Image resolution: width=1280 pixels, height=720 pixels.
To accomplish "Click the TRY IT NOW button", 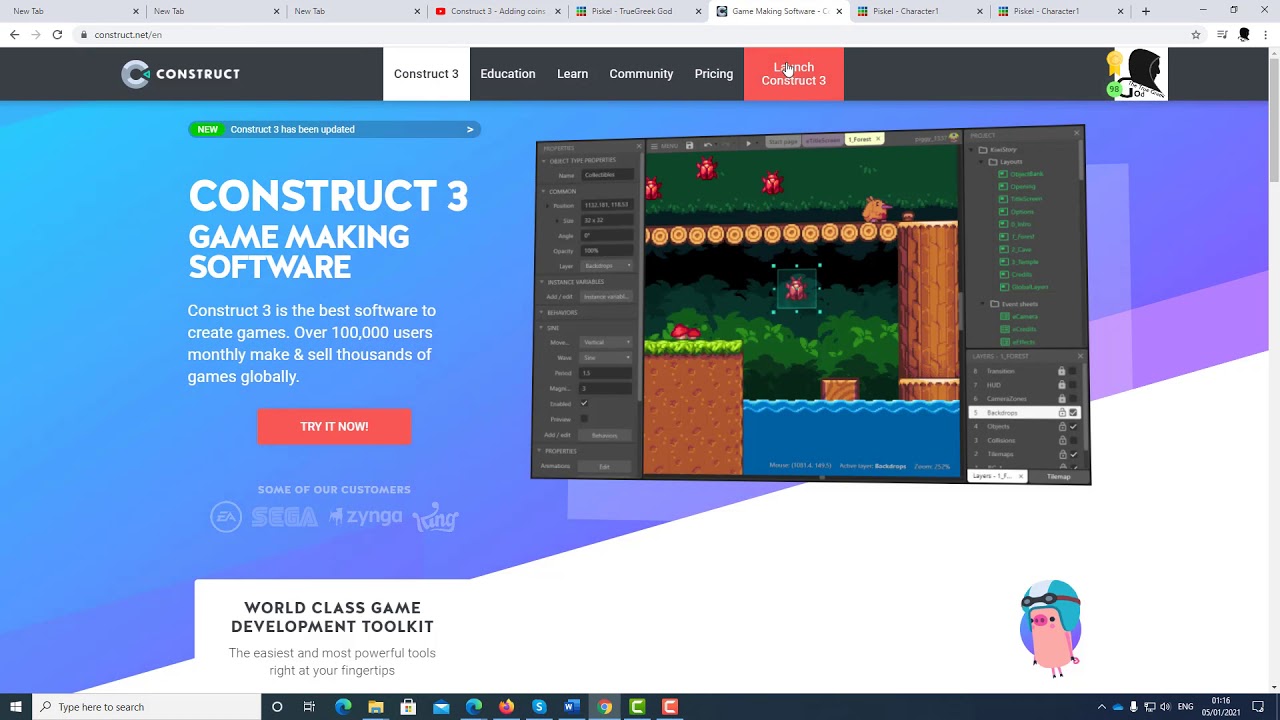I will pyautogui.click(x=334, y=427).
